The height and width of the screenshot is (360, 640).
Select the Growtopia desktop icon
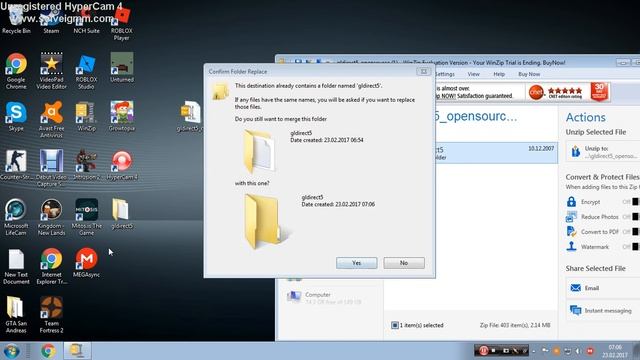pyautogui.click(x=122, y=116)
